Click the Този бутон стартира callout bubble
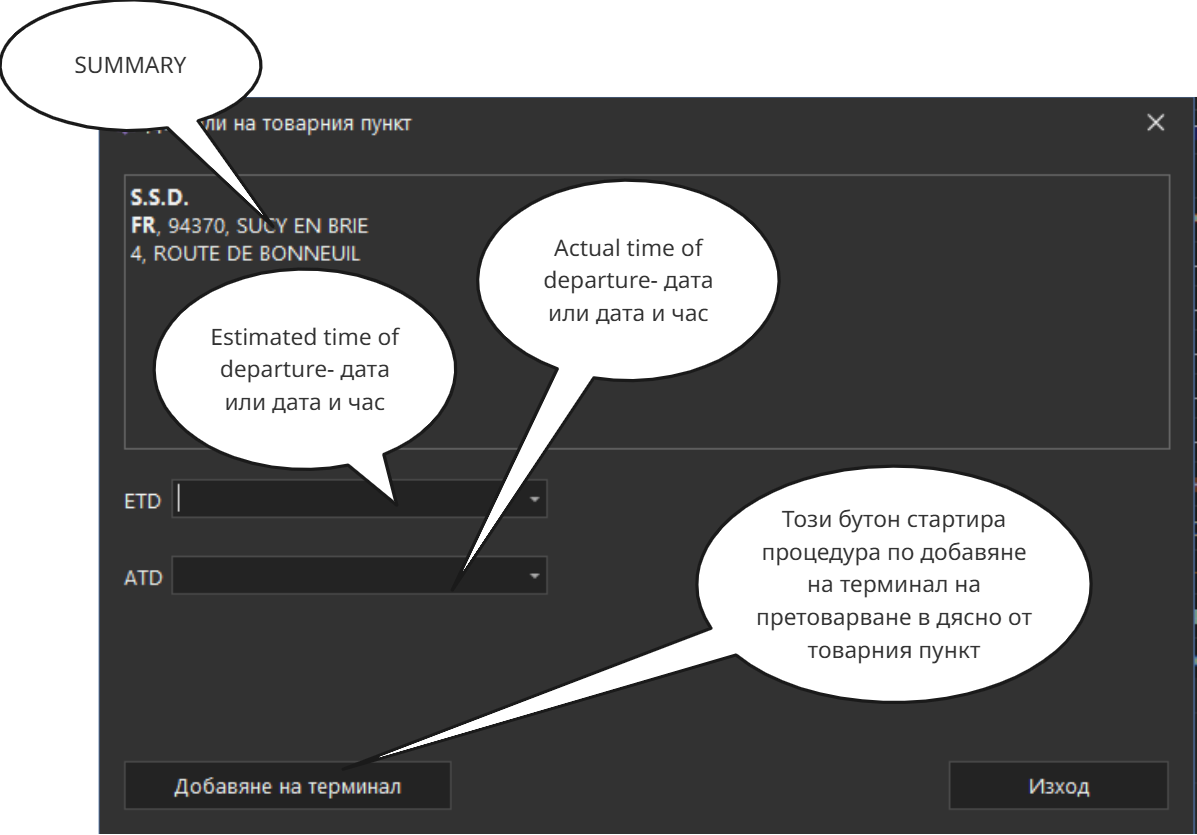 (893, 585)
